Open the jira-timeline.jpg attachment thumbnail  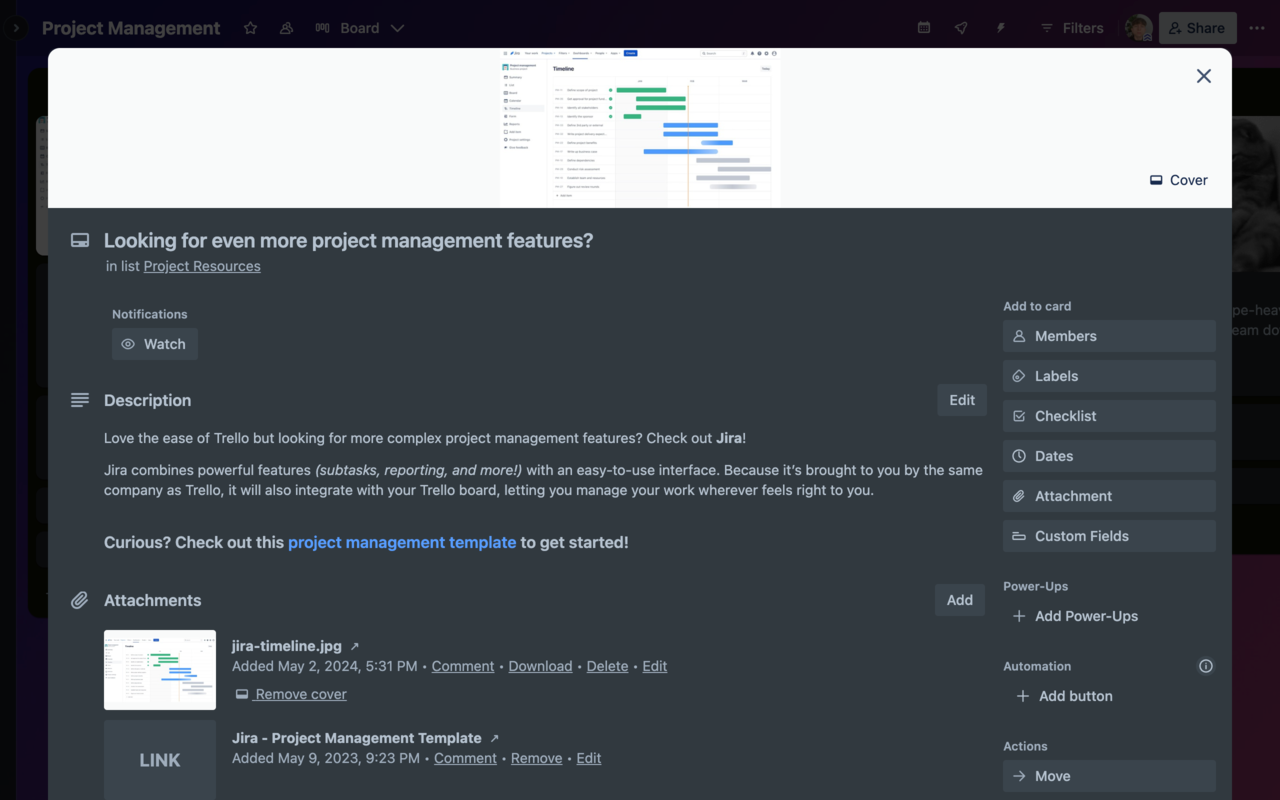159,670
